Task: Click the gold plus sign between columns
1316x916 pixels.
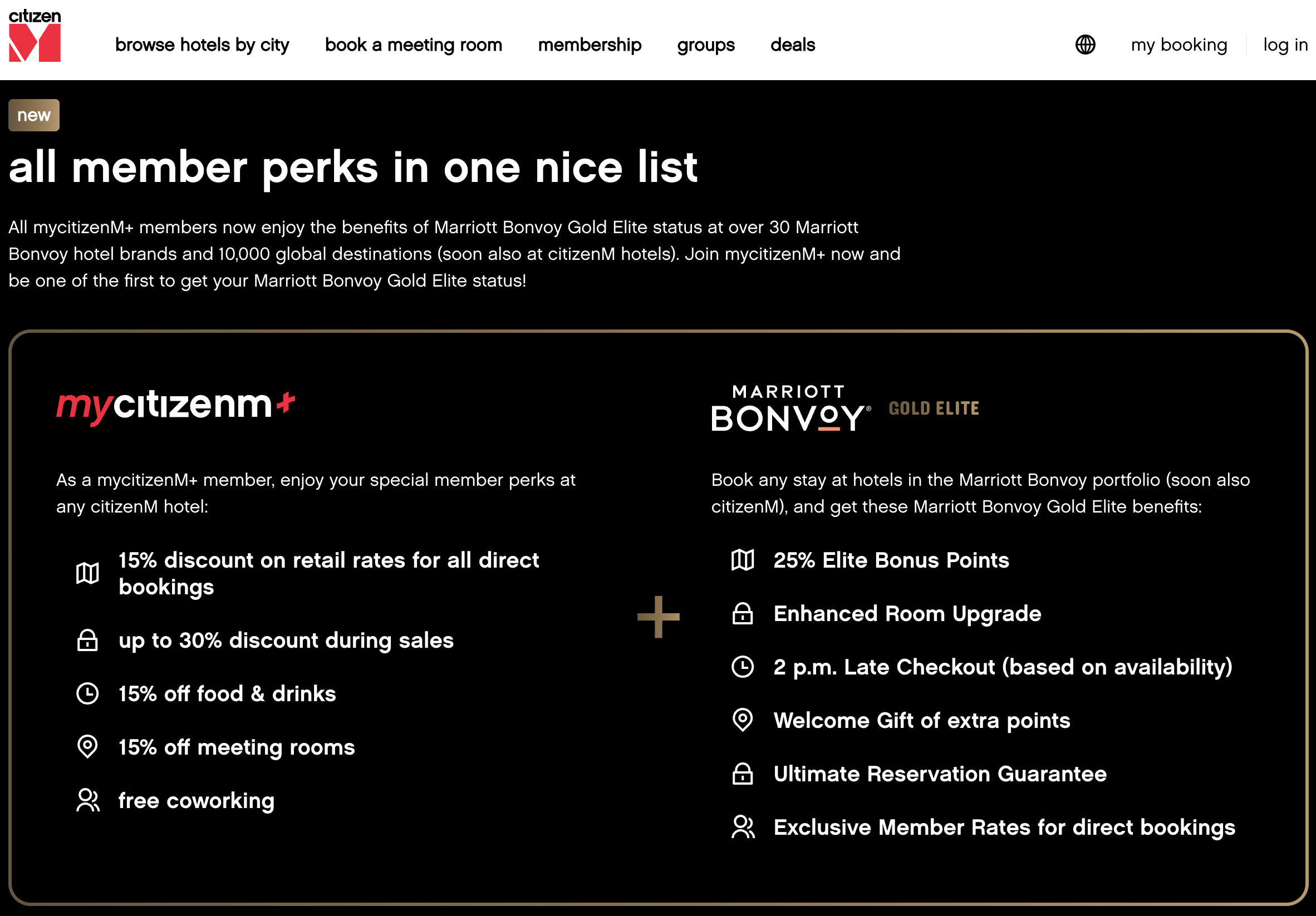Action: tap(658, 617)
